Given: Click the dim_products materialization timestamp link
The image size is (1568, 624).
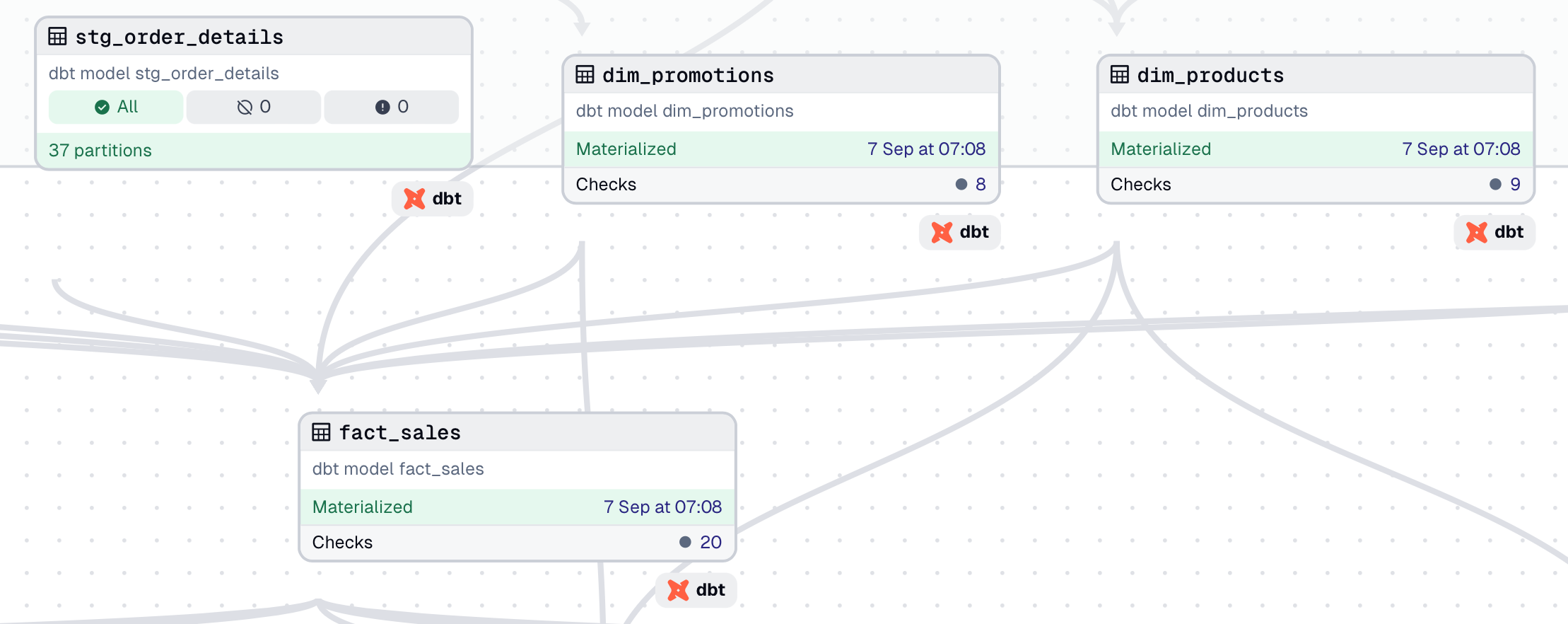Looking at the screenshot, I should tap(1461, 149).
